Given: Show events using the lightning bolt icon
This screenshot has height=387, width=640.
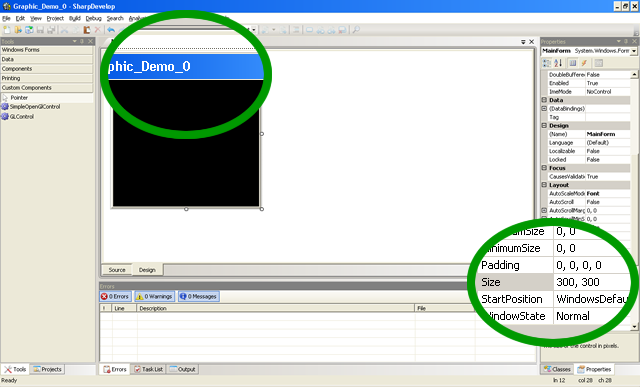Looking at the screenshot, I should coord(584,63).
